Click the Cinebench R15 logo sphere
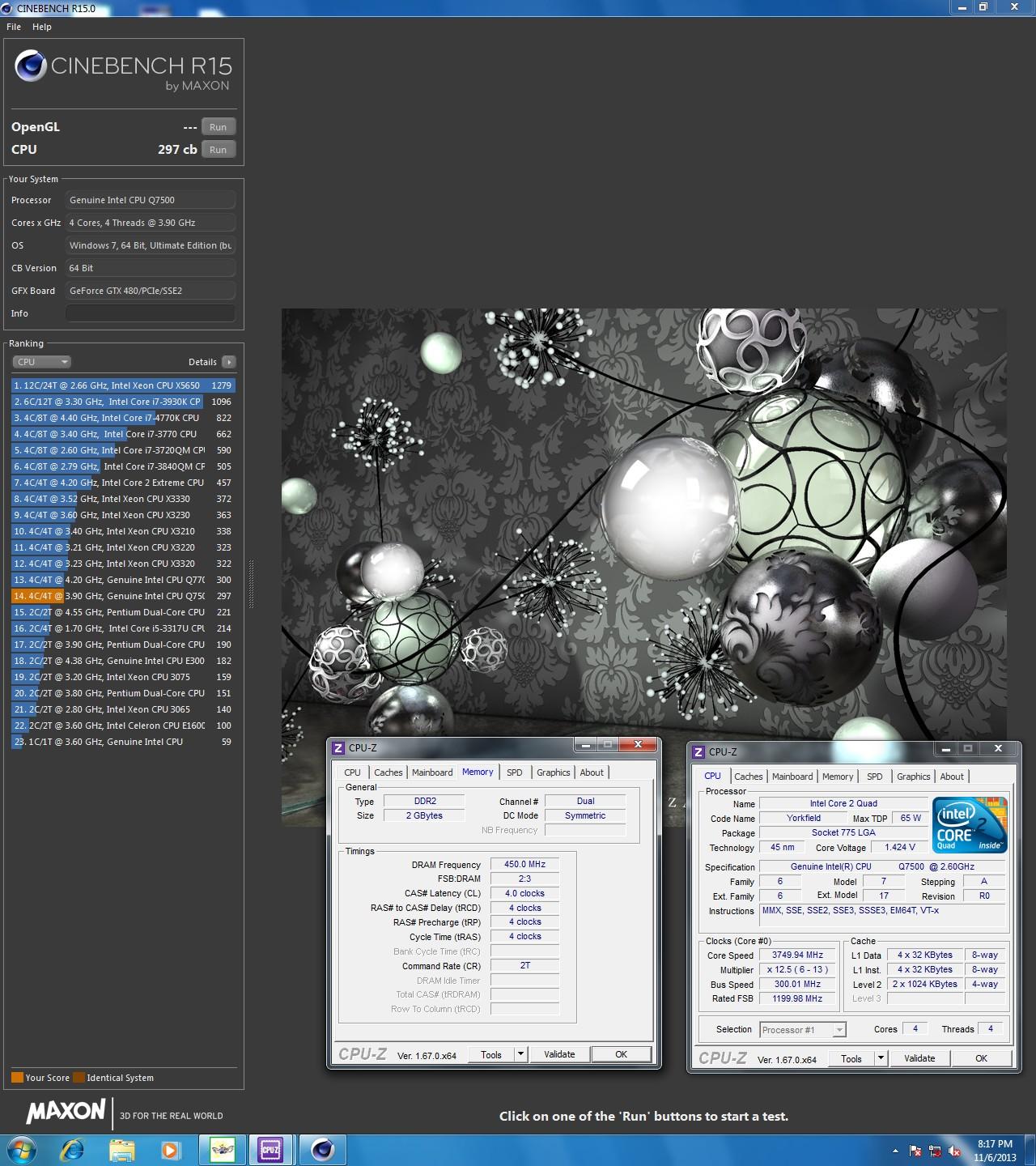 31,66
